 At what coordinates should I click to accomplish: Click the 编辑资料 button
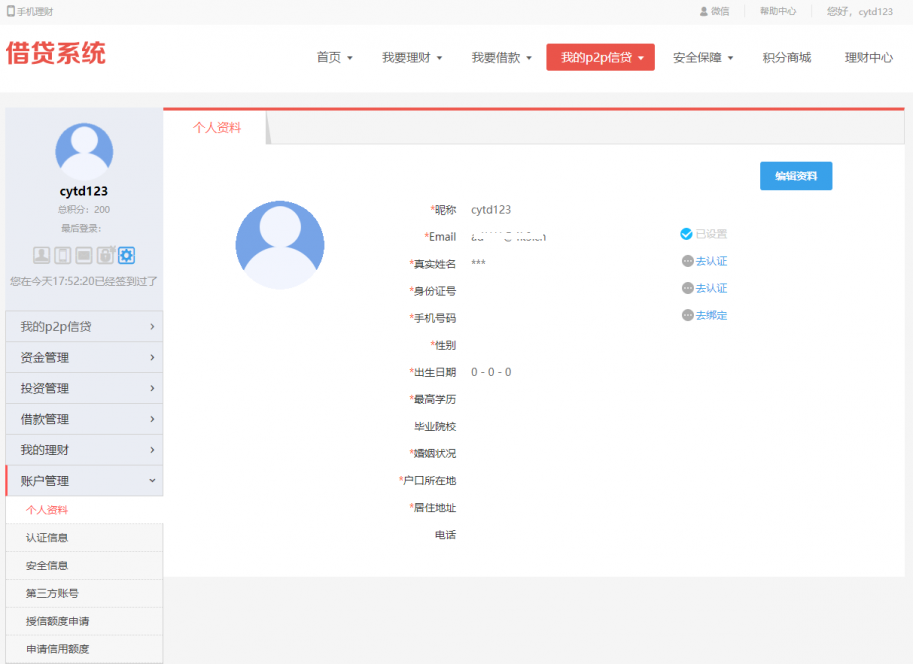[796, 176]
